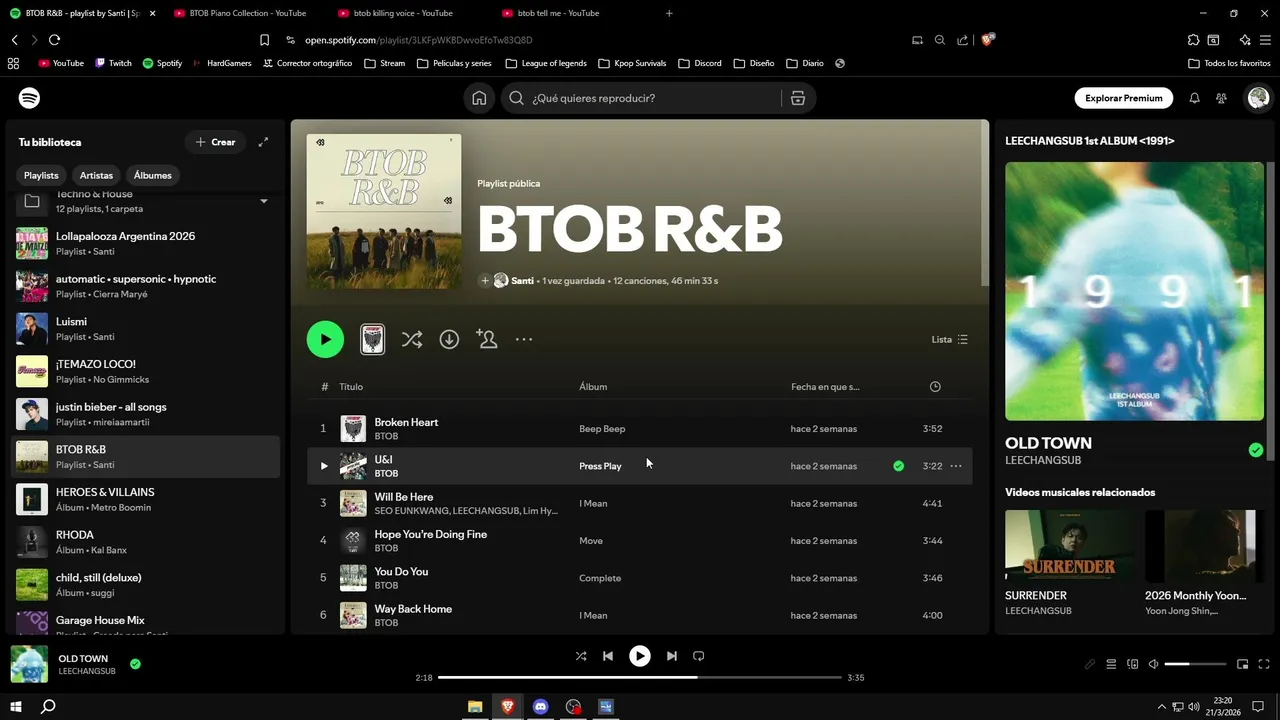Open connect to a device icon

[1133, 664]
